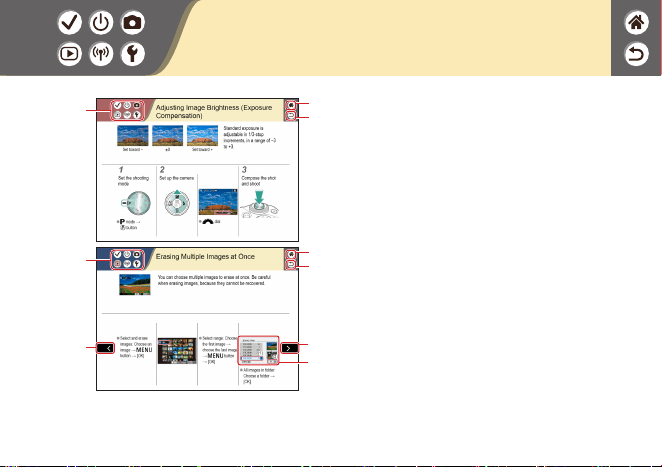Screen dimensions: 662x467
Task: Click the shutter button illustration in step 3
Action: coord(260,204)
